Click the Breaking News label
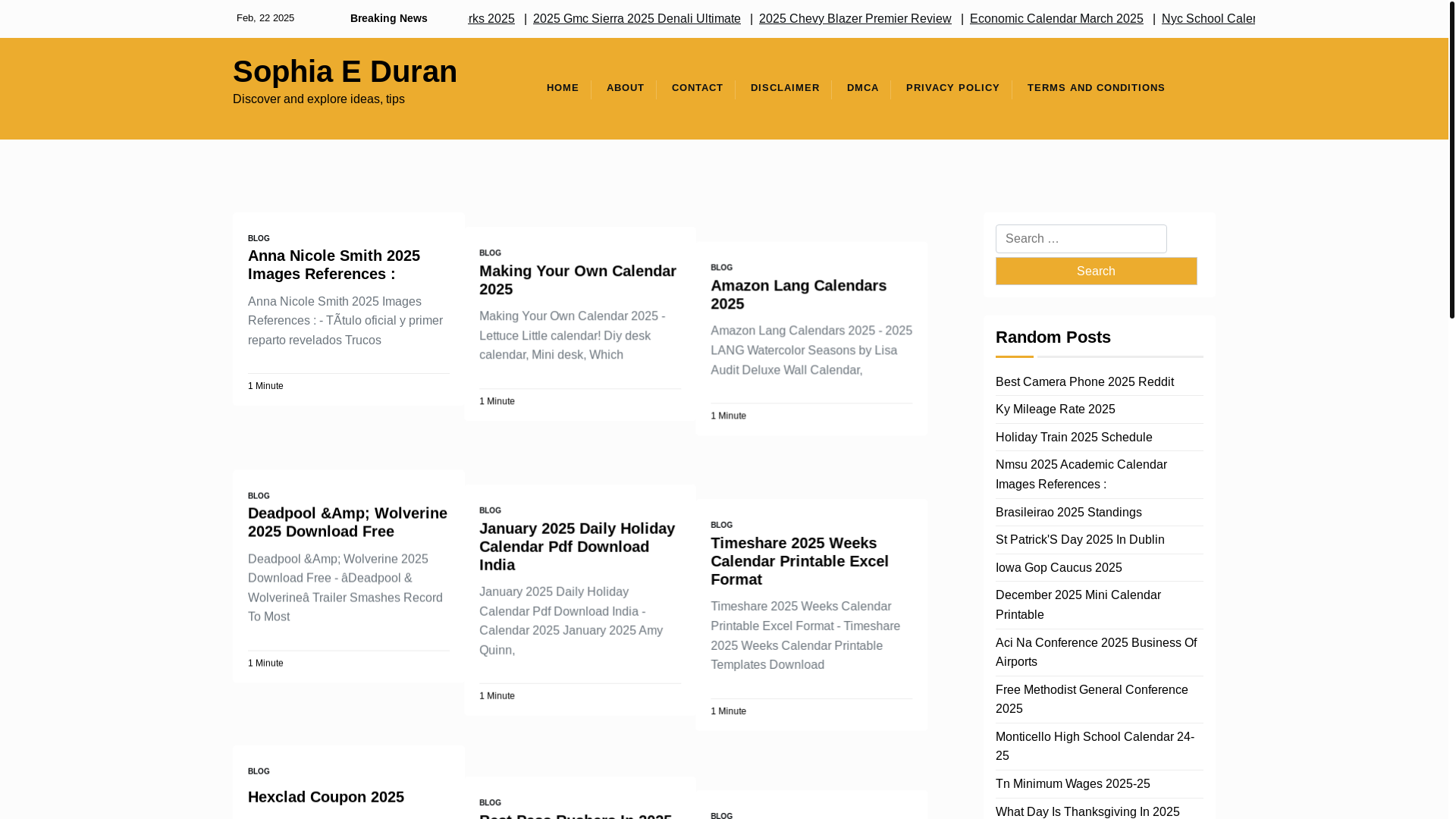The image size is (1456, 819). pos(388,18)
